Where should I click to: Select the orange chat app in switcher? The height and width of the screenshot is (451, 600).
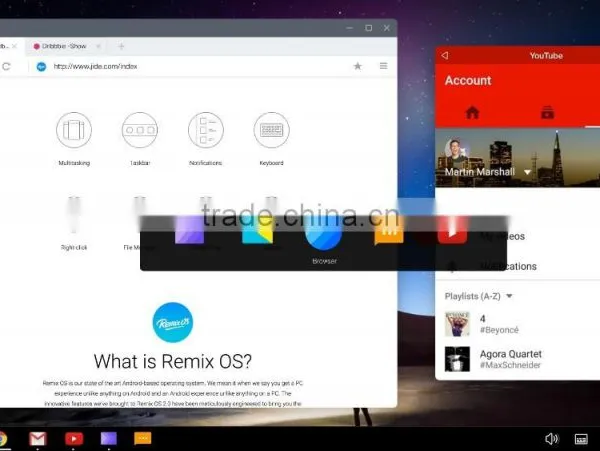pyautogui.click(x=389, y=232)
